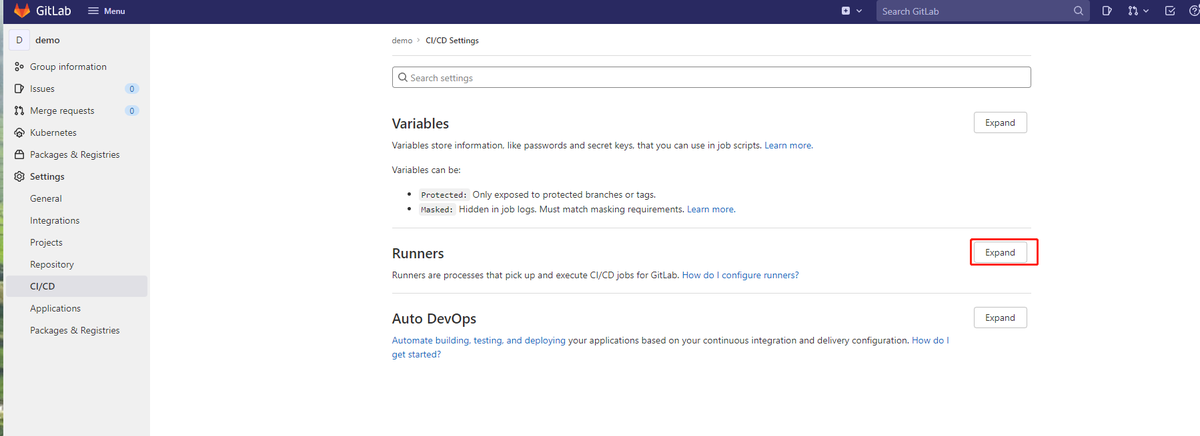
Task: Click the Merge requests sidebar icon
Action: [x=19, y=111]
